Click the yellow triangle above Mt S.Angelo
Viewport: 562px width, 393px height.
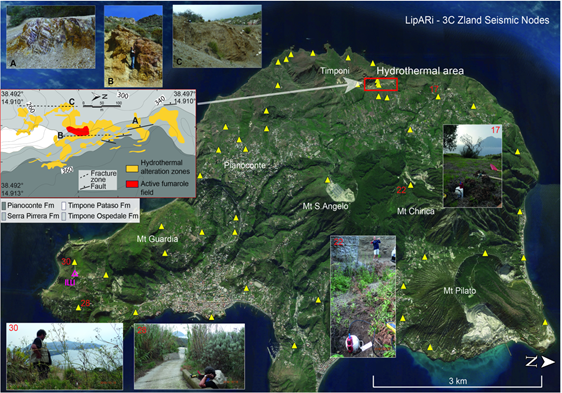[x=327, y=180]
